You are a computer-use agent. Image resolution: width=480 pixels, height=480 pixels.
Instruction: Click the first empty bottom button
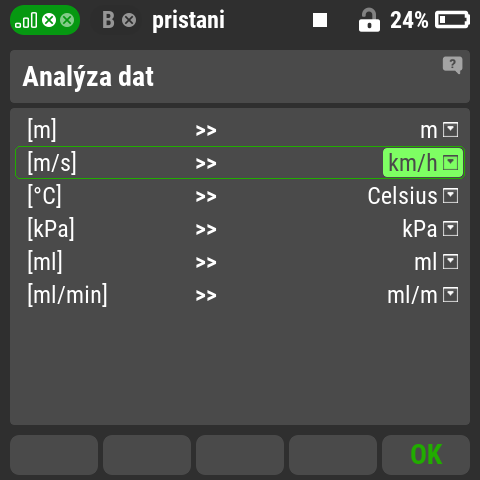click(x=54, y=455)
